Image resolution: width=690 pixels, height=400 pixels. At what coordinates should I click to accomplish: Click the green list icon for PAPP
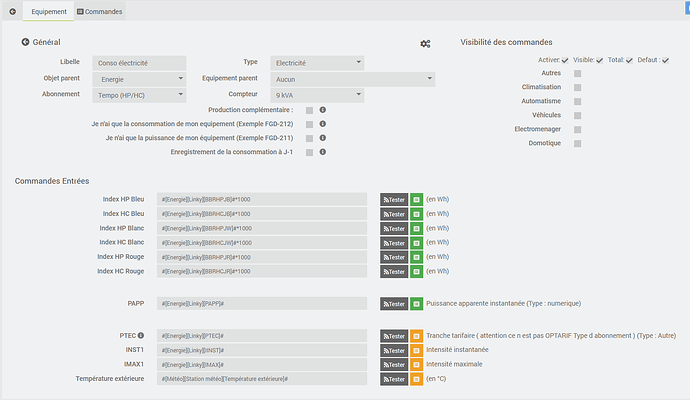(x=416, y=303)
